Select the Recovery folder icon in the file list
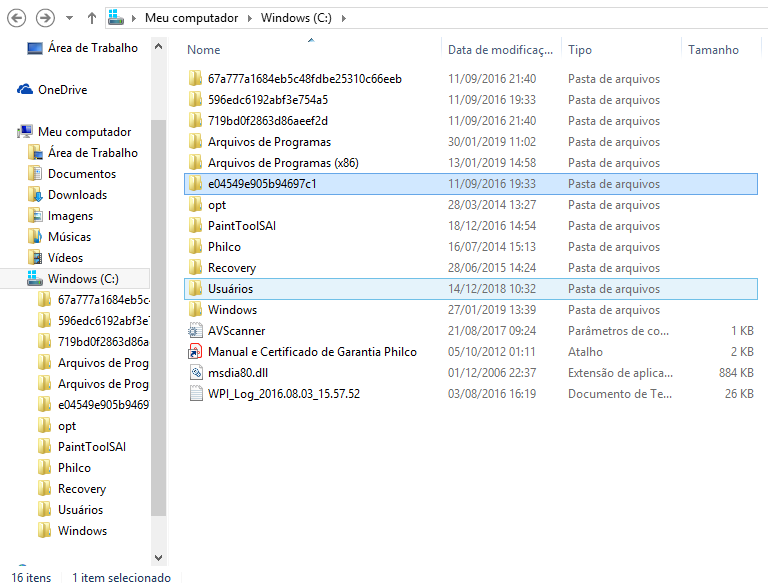The height and width of the screenshot is (586, 768). coord(195,268)
